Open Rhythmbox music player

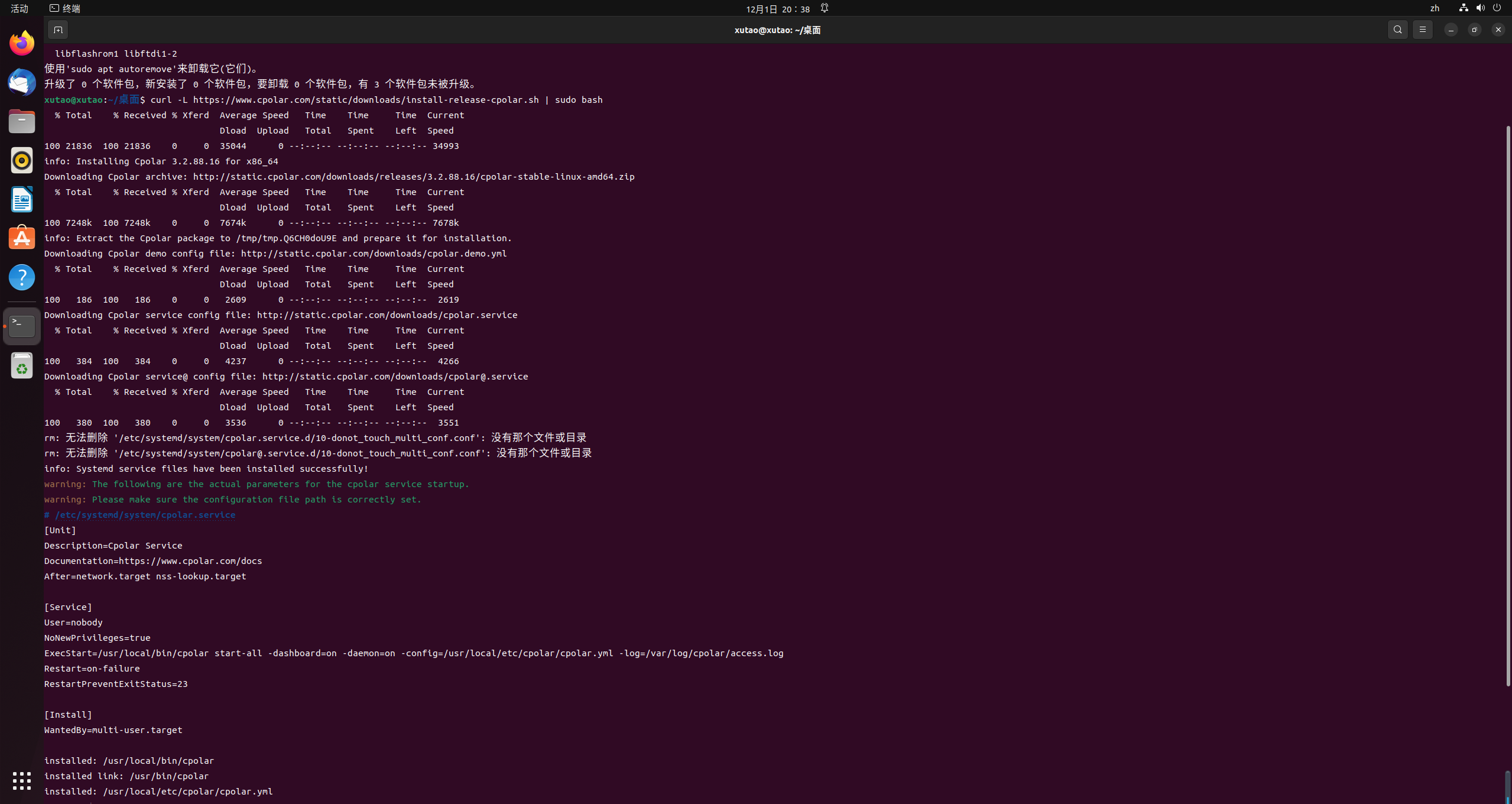pyautogui.click(x=22, y=160)
